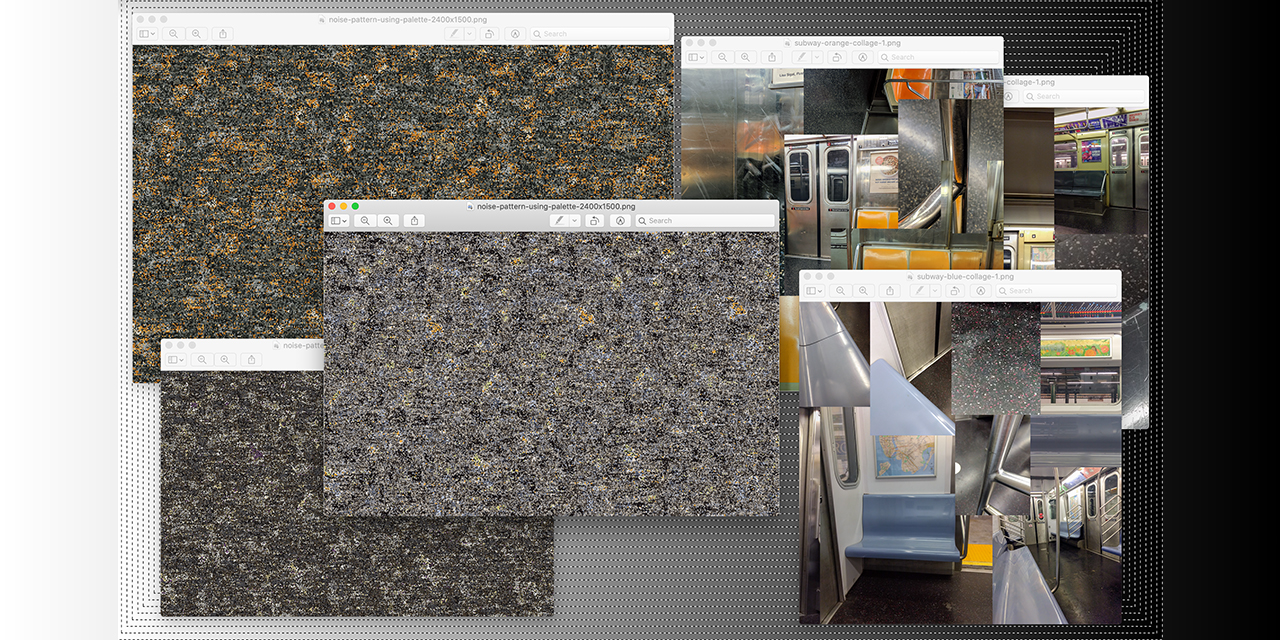1280x640 pixels.
Task: Close the frontmost noise-pattern window
Action: (332, 206)
